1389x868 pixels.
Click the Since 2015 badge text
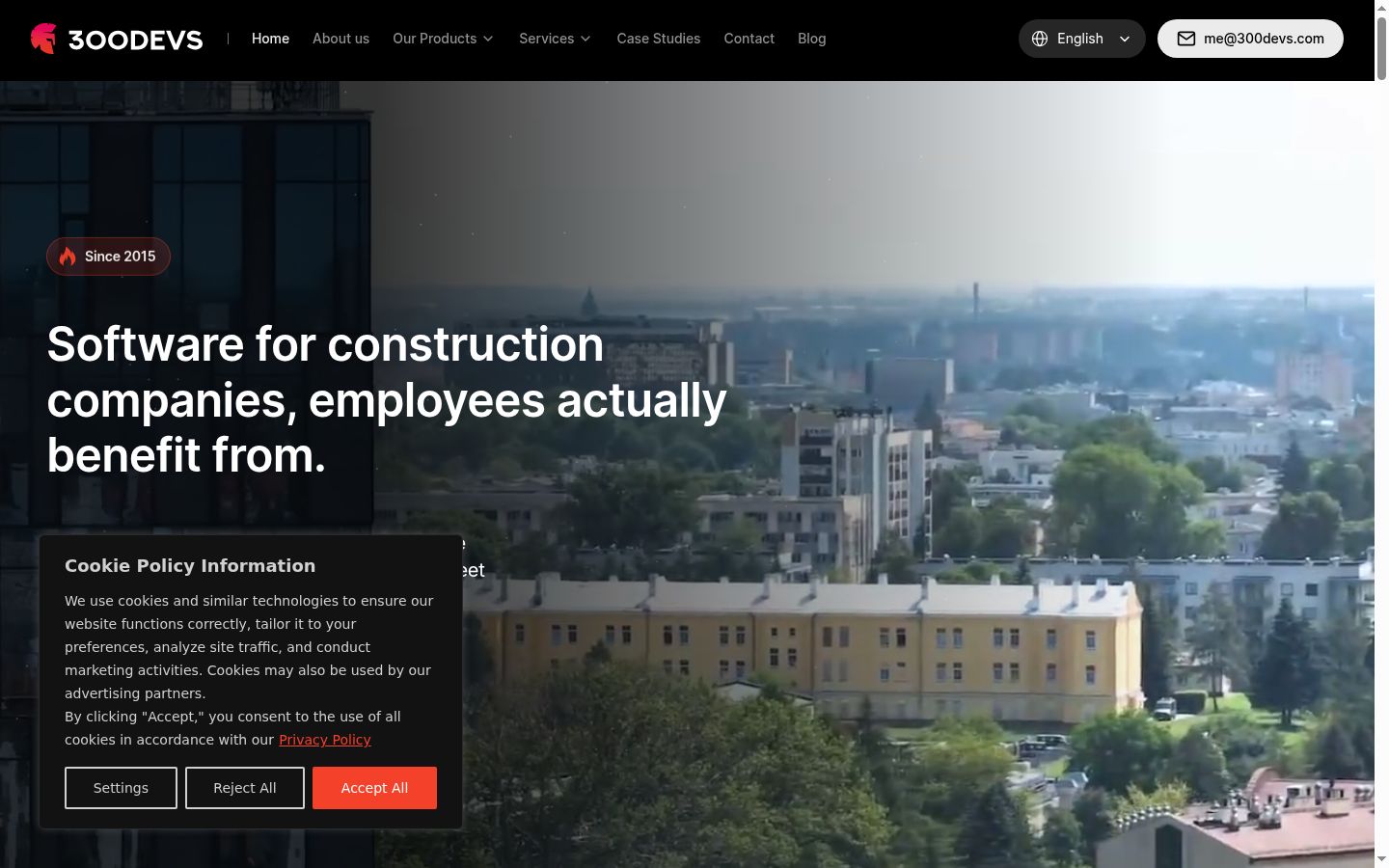[x=120, y=257]
